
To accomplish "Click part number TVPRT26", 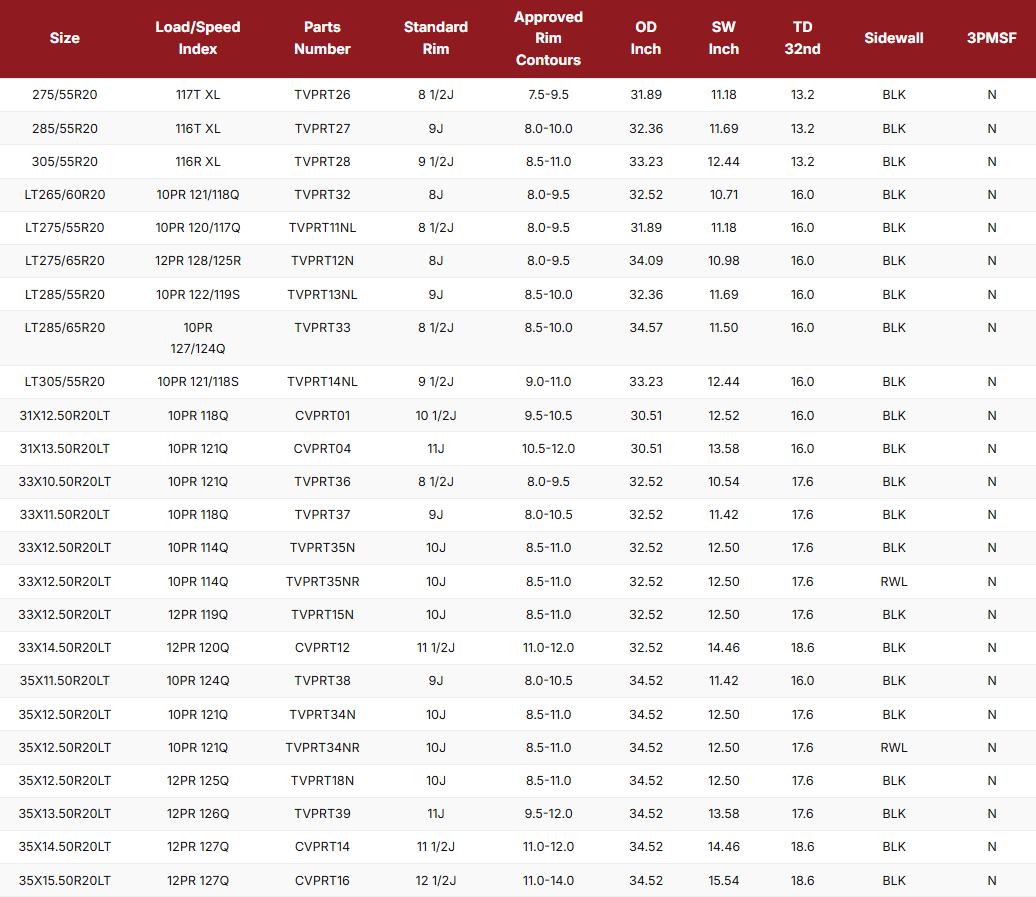I will [x=322, y=95].
